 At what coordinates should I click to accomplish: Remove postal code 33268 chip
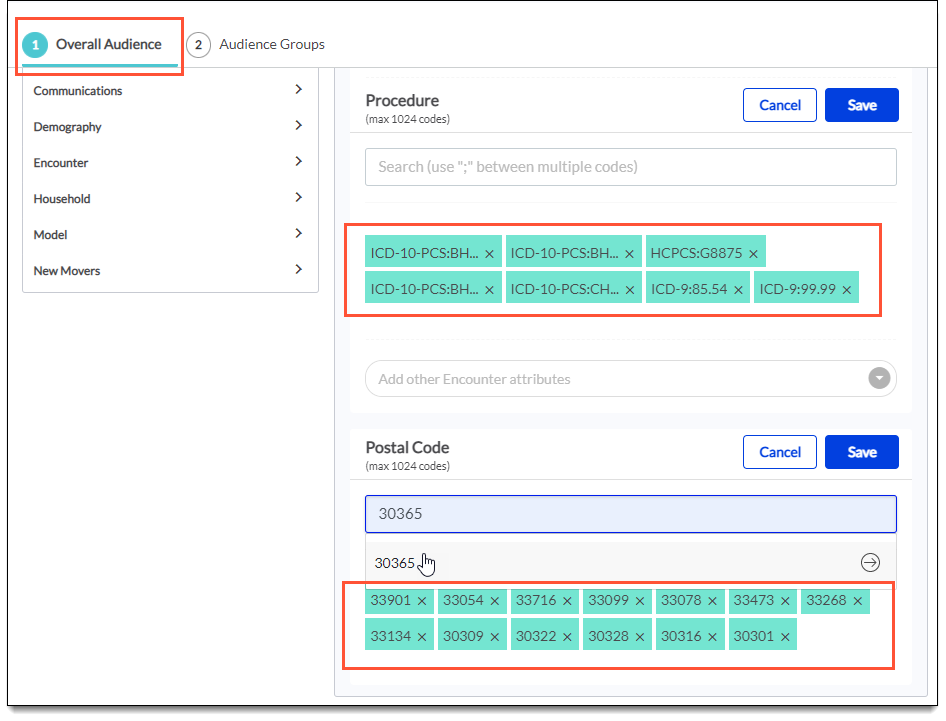pos(858,601)
